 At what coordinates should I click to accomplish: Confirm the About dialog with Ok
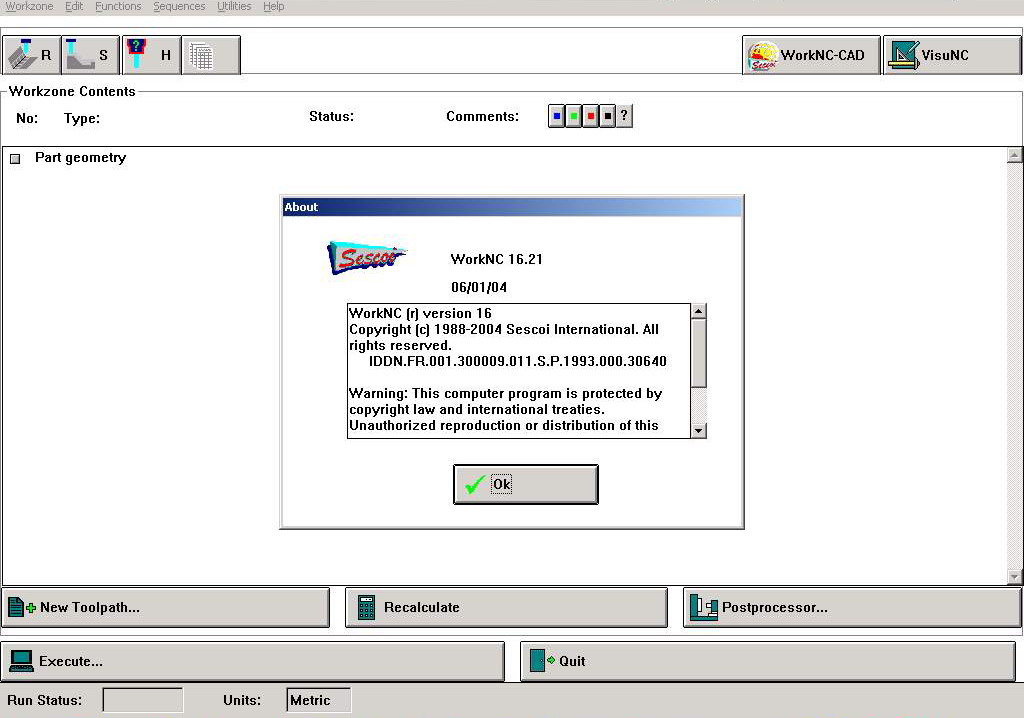pyautogui.click(x=526, y=484)
